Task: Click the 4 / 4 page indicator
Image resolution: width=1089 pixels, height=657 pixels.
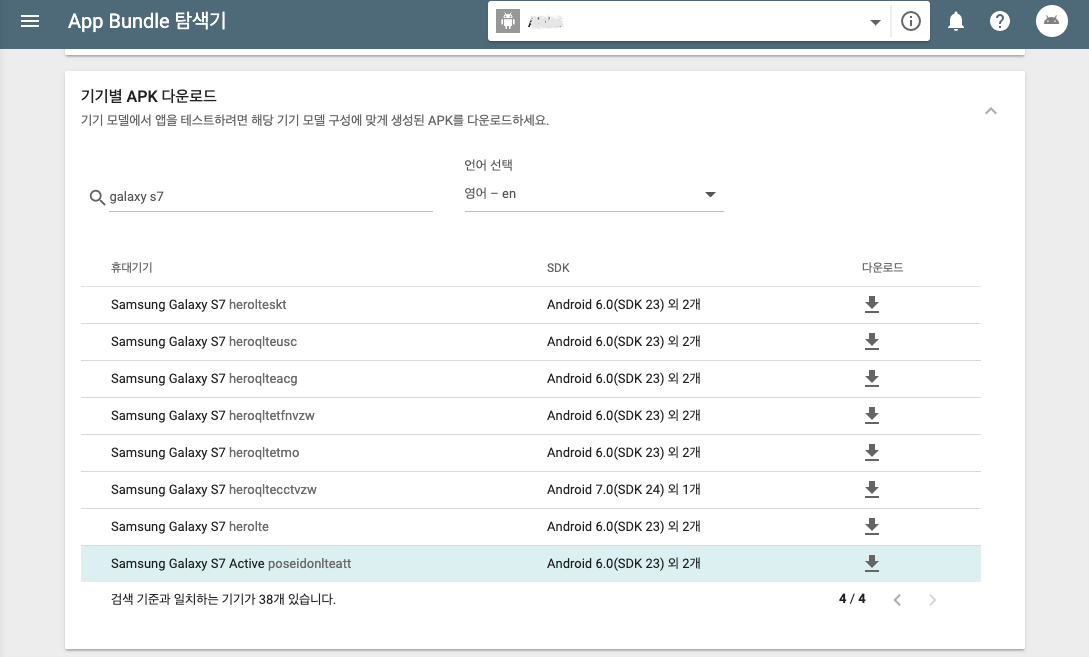Action: tap(852, 599)
